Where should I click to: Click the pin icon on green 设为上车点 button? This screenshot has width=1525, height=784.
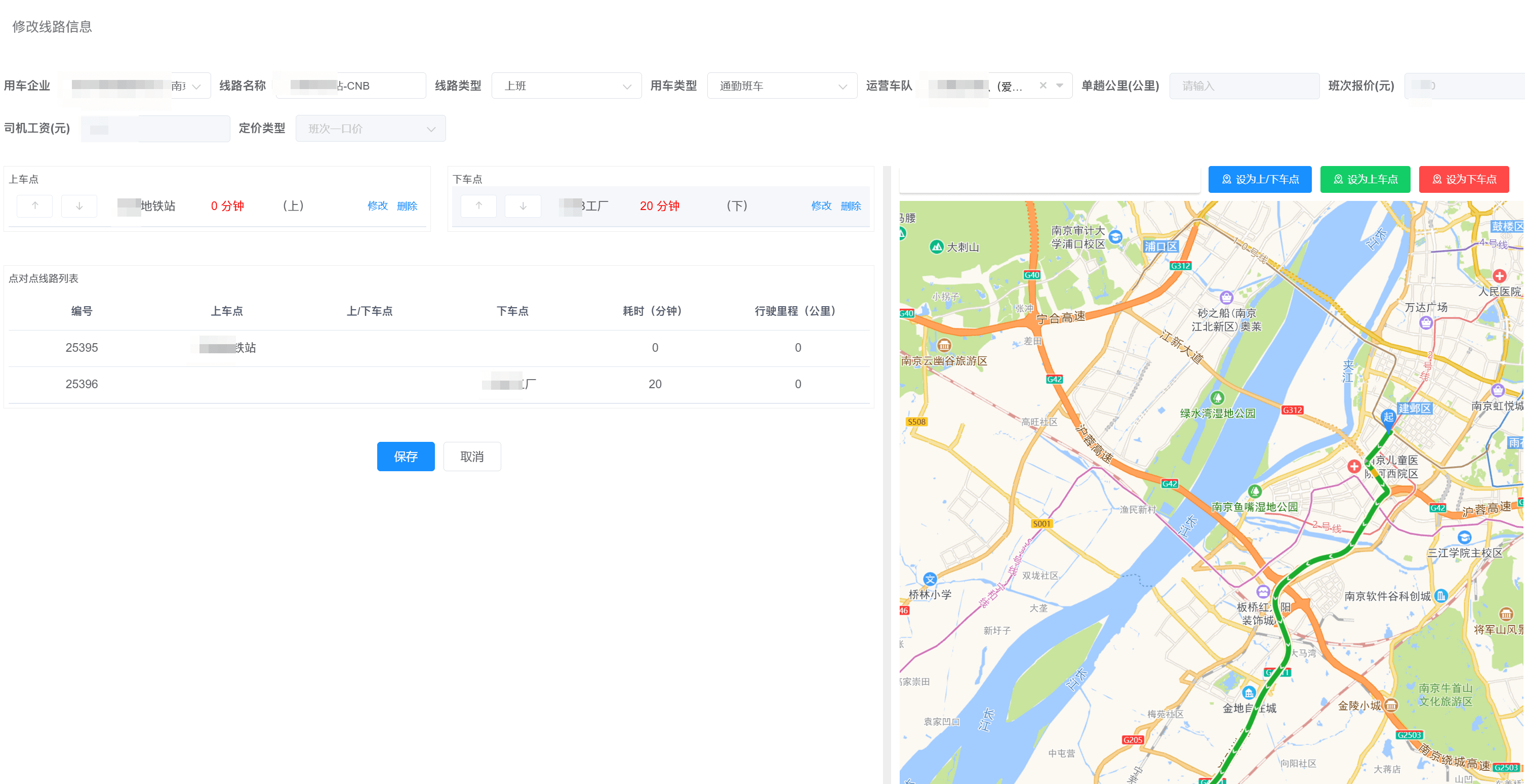coord(1338,179)
